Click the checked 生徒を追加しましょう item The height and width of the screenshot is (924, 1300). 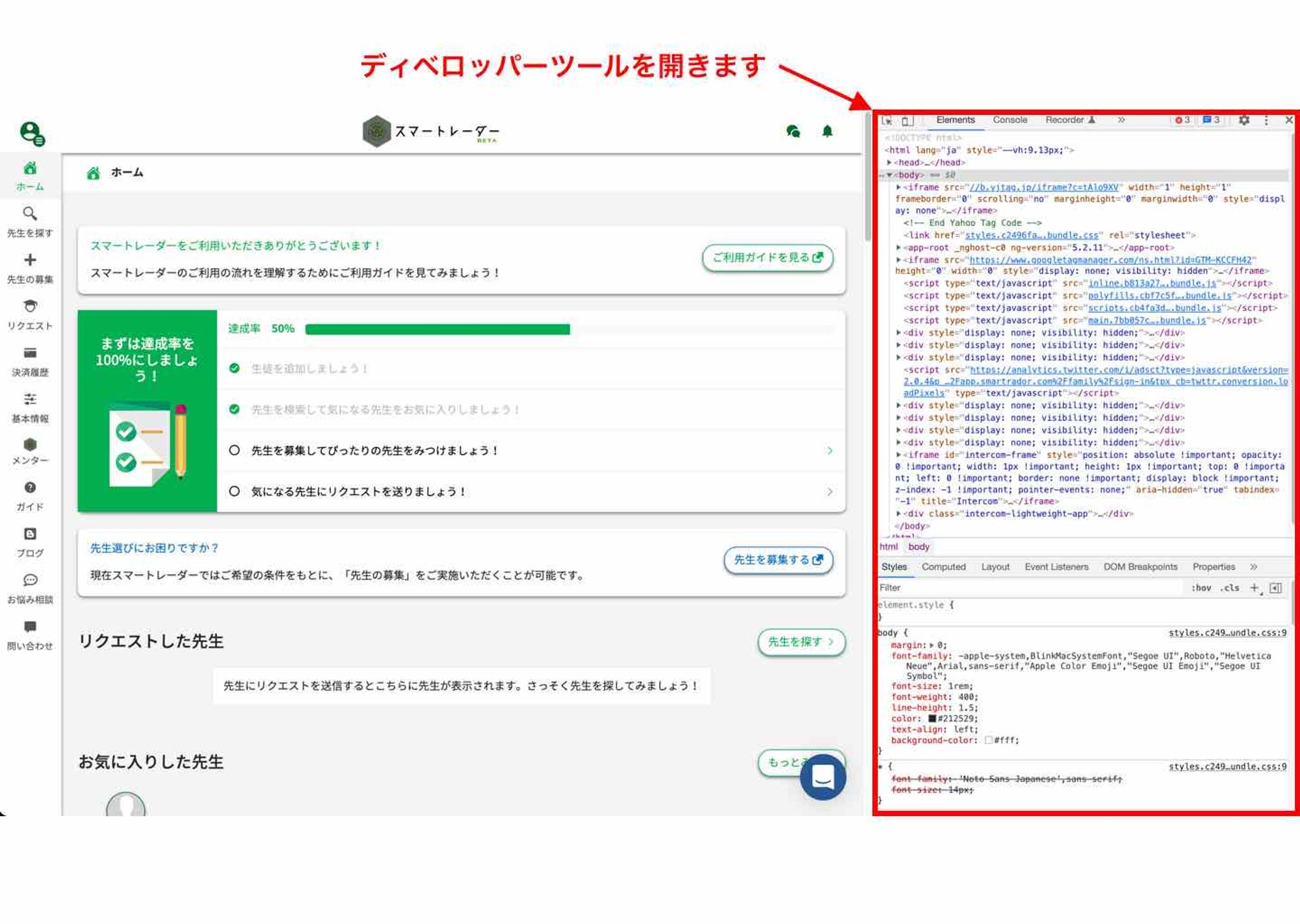(x=309, y=368)
